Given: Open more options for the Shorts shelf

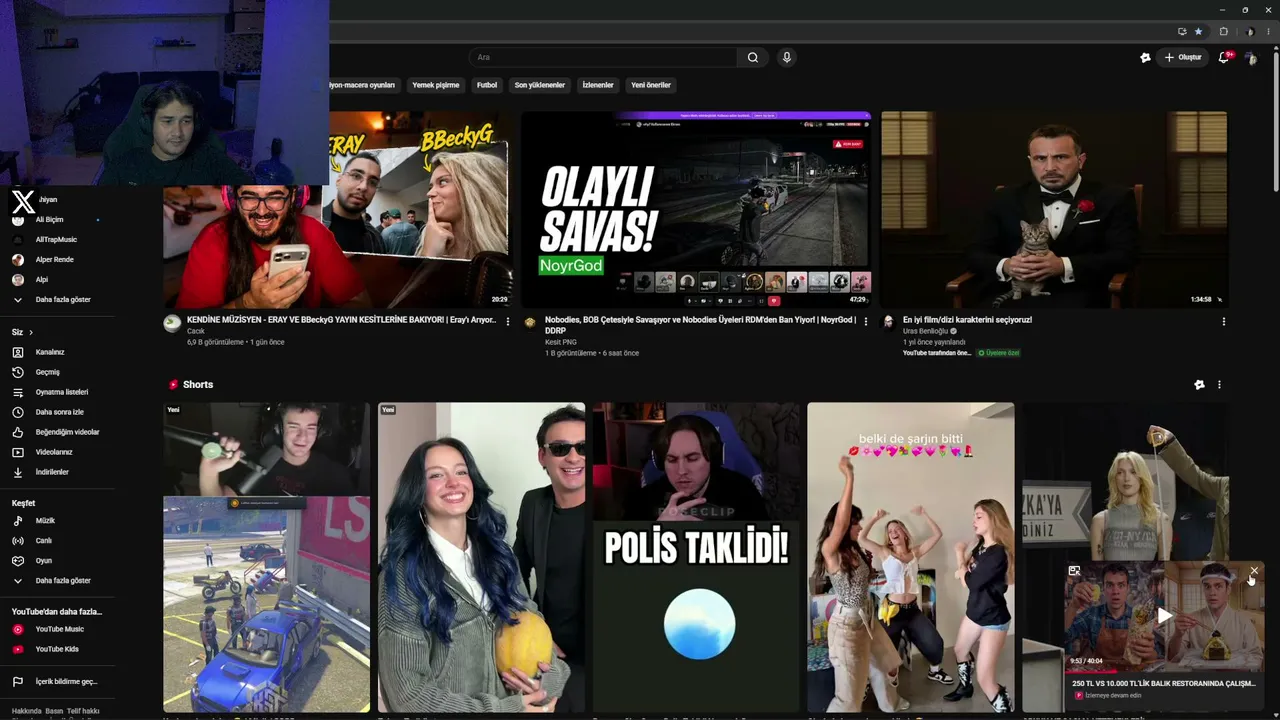Looking at the screenshot, I should click(x=1219, y=384).
